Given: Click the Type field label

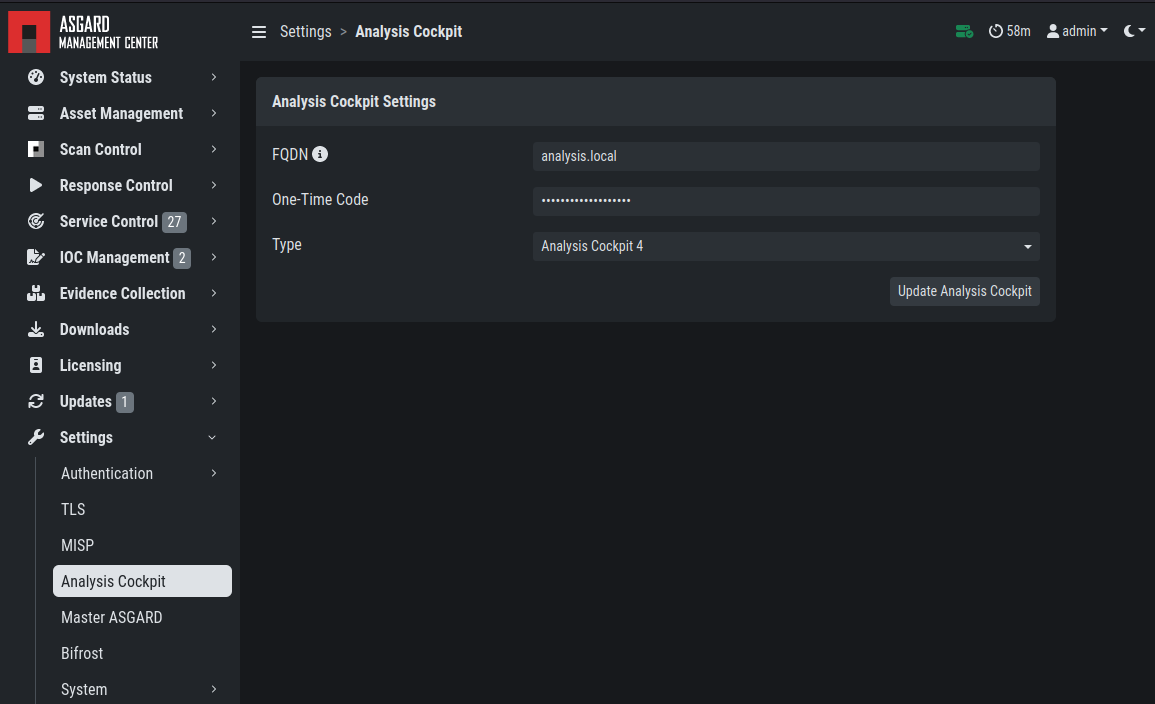Looking at the screenshot, I should tap(287, 244).
